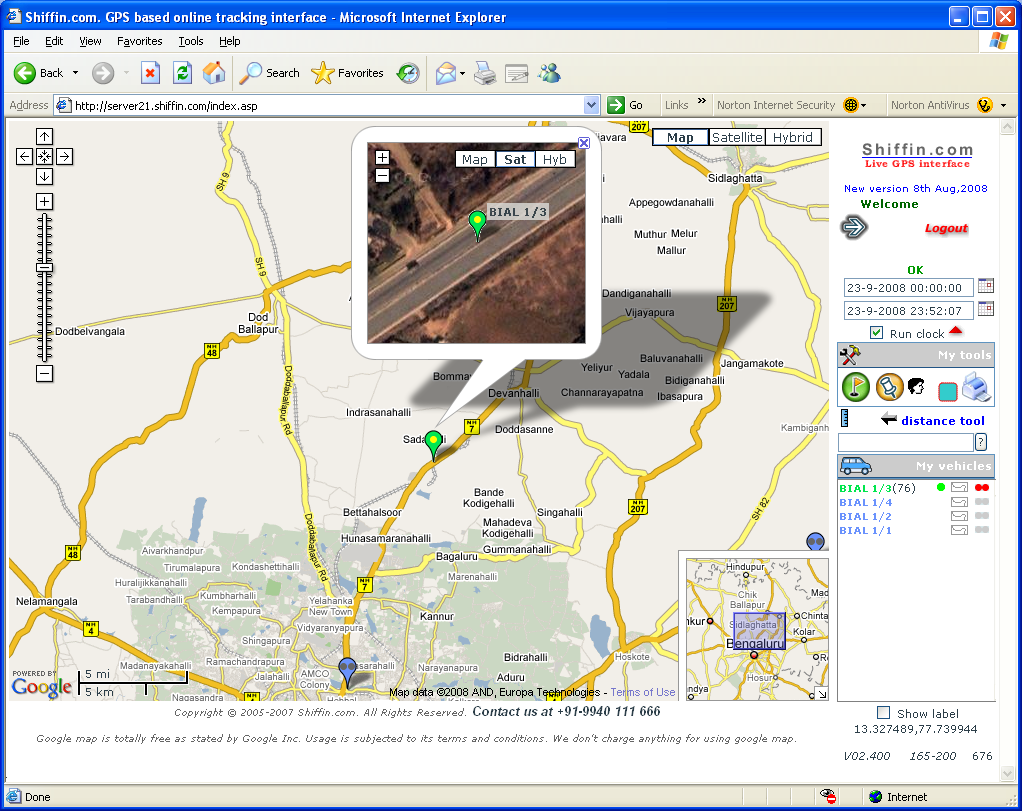Toggle the red status dots for BIAL 1/3
This screenshot has height=811, width=1022.
point(982,488)
